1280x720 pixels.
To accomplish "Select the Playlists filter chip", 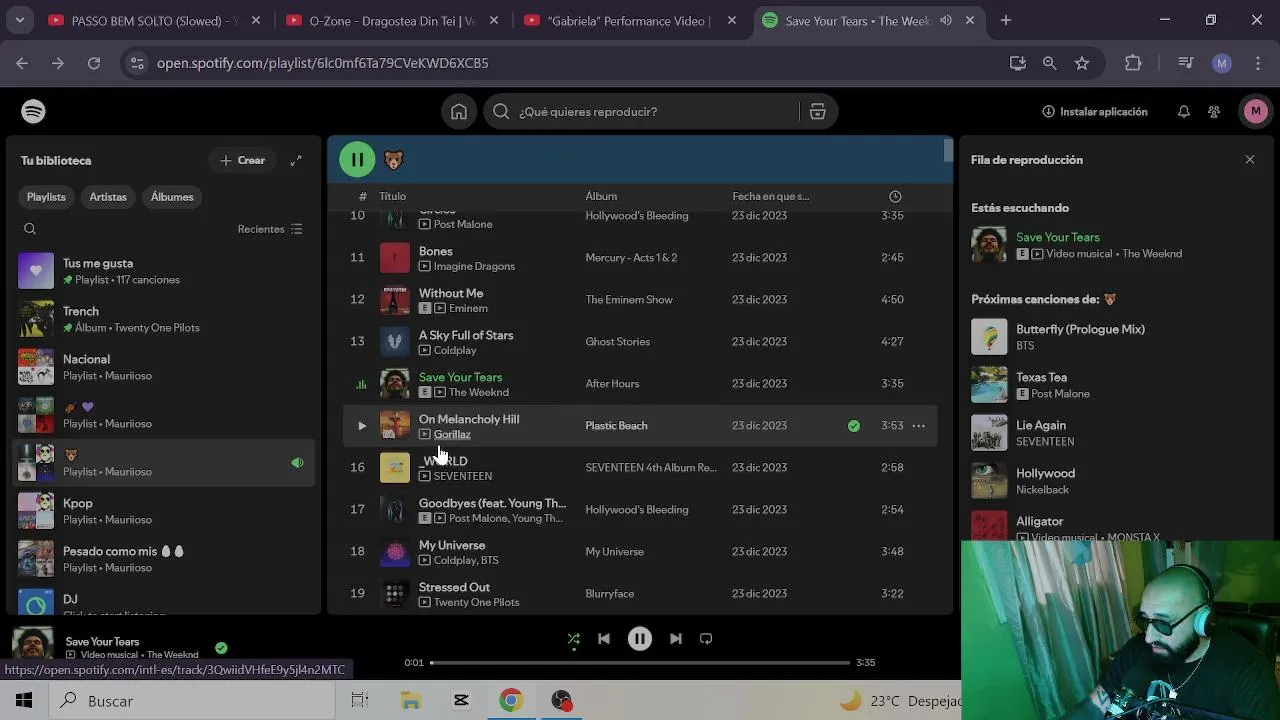I will pyautogui.click(x=46, y=197).
